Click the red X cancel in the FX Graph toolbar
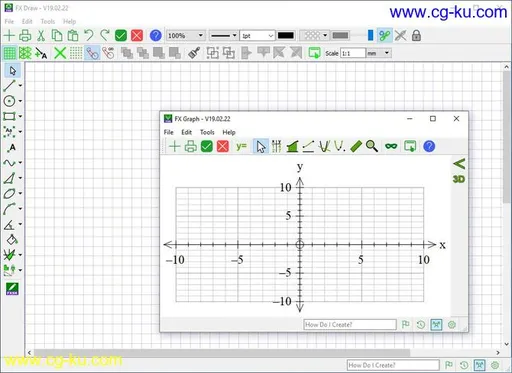Screen dimensions: 512x373 [x=223, y=146]
